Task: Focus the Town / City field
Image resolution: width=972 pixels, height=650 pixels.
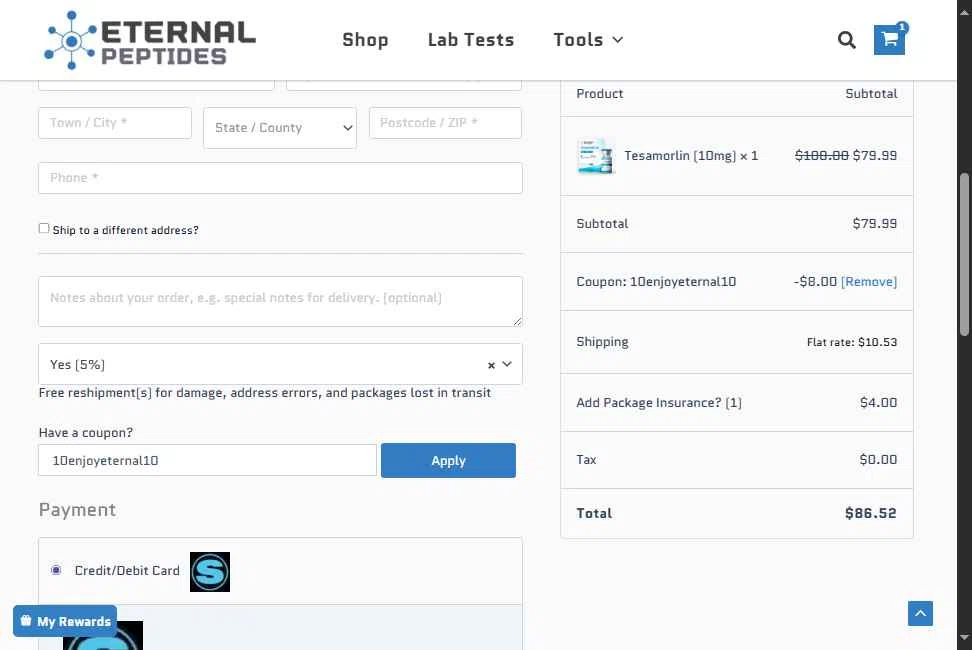Action: tap(115, 123)
